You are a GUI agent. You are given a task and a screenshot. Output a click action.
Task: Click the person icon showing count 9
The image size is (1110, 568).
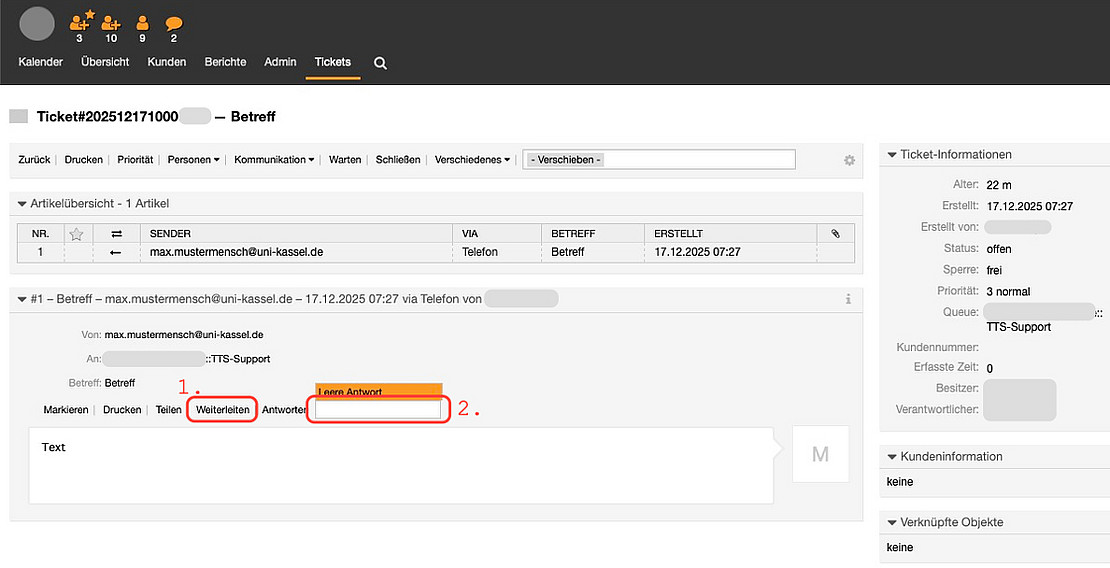coord(142,22)
